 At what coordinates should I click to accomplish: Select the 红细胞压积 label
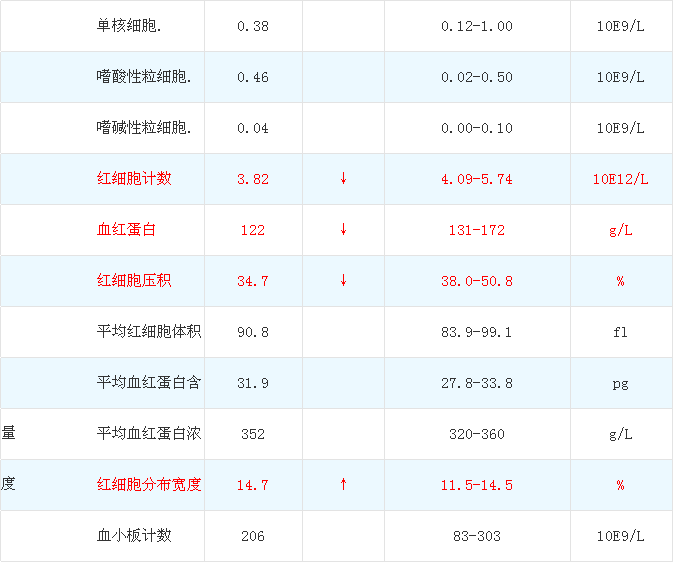(134, 281)
